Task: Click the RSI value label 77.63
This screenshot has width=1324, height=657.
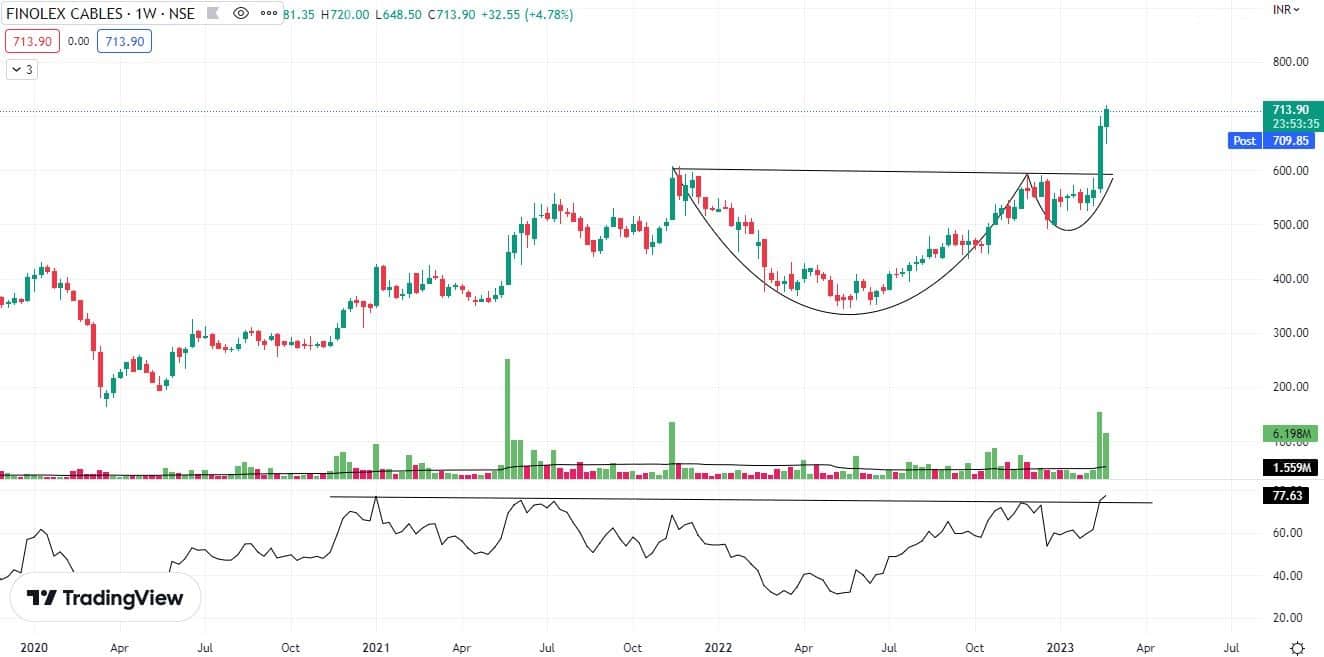Action: (x=1291, y=495)
